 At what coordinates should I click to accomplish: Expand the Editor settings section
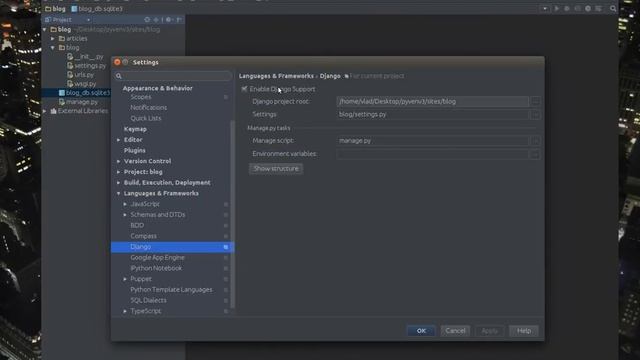click(x=118, y=140)
